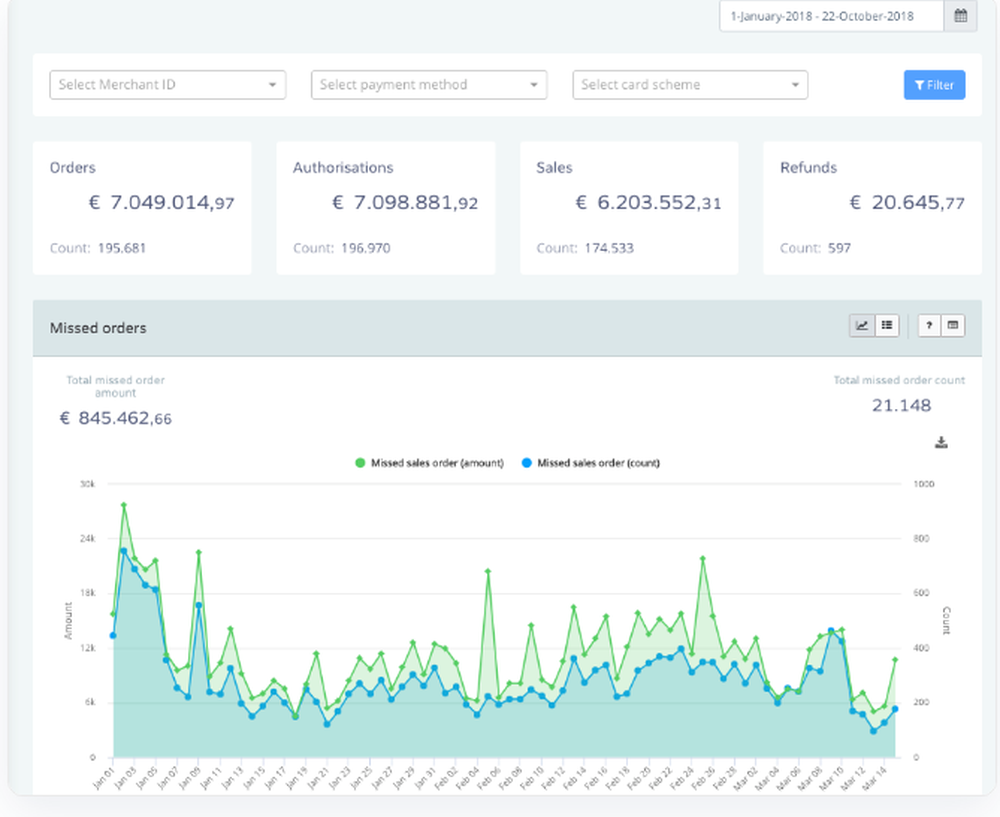The height and width of the screenshot is (817, 1000).
Task: Select the Orders amount € 7.049.014,97
Action: pos(161,203)
